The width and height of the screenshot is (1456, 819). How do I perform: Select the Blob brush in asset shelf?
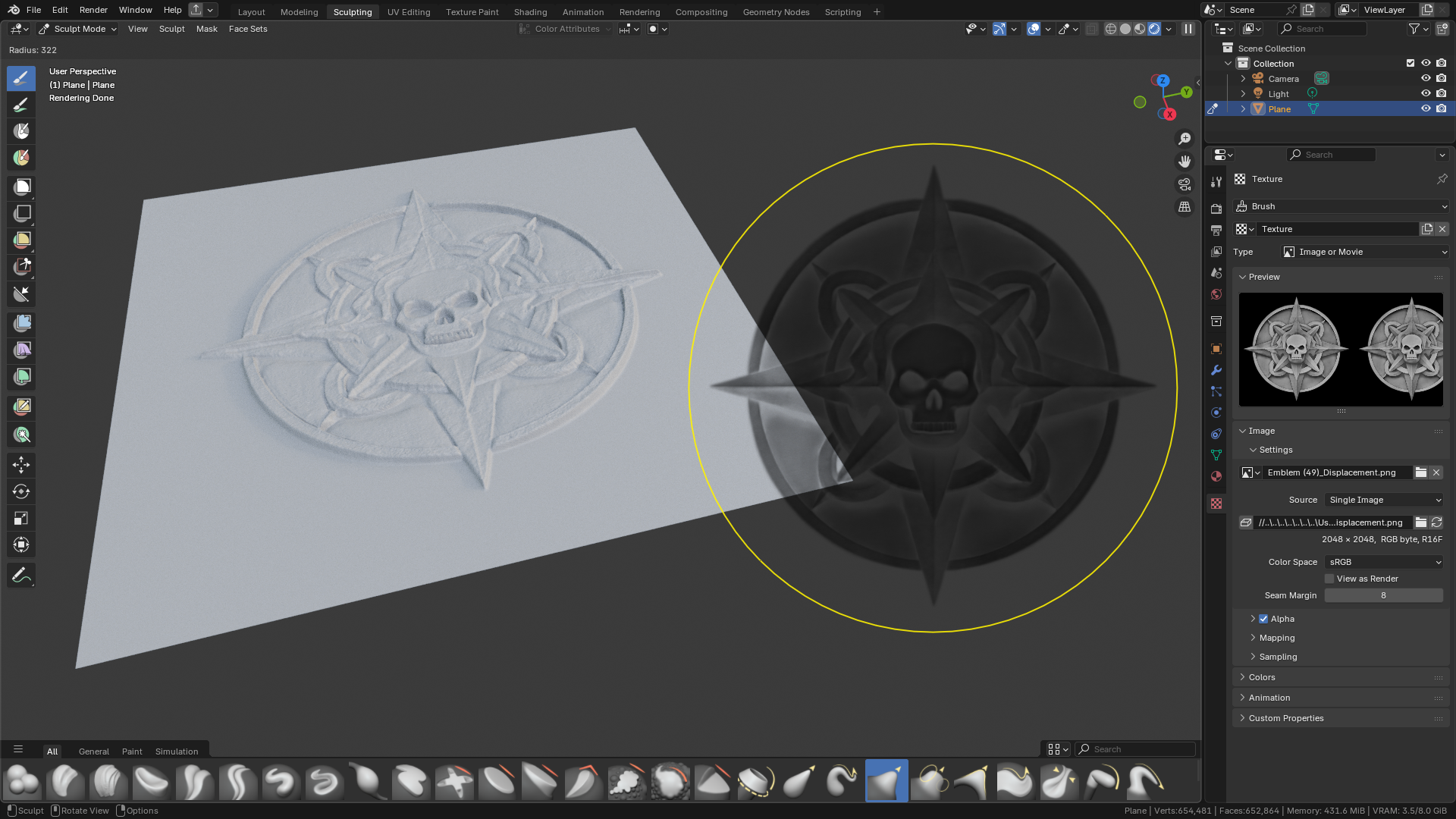click(23, 781)
